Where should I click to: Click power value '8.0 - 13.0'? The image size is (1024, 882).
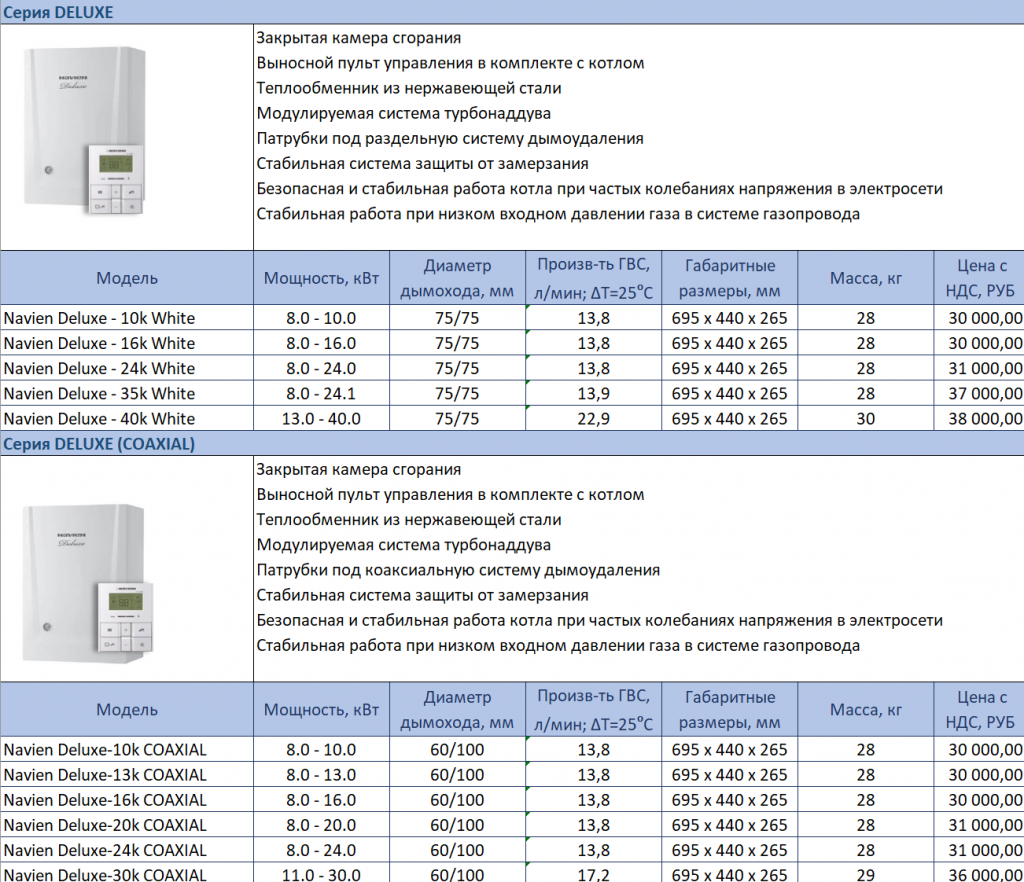321,775
